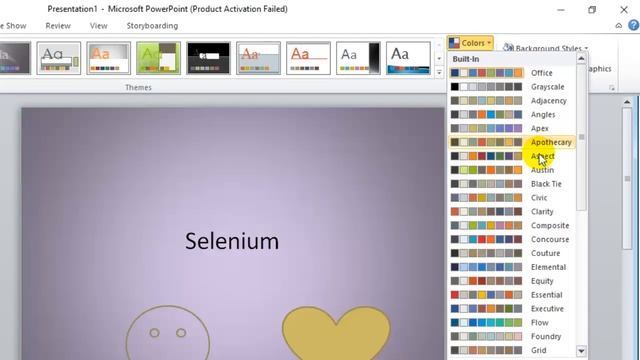Select the Clarity color scheme
This screenshot has height=360, width=640.
(513, 211)
